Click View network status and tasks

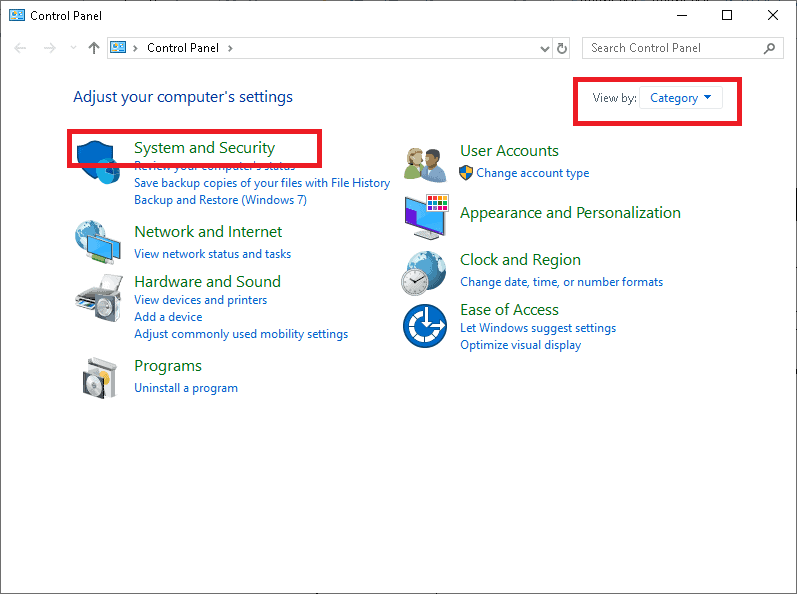click(212, 254)
